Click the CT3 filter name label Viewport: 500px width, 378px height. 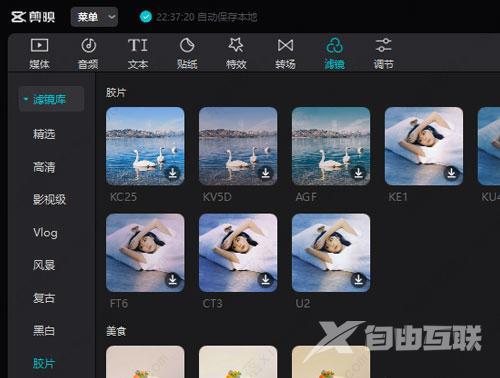[212, 303]
